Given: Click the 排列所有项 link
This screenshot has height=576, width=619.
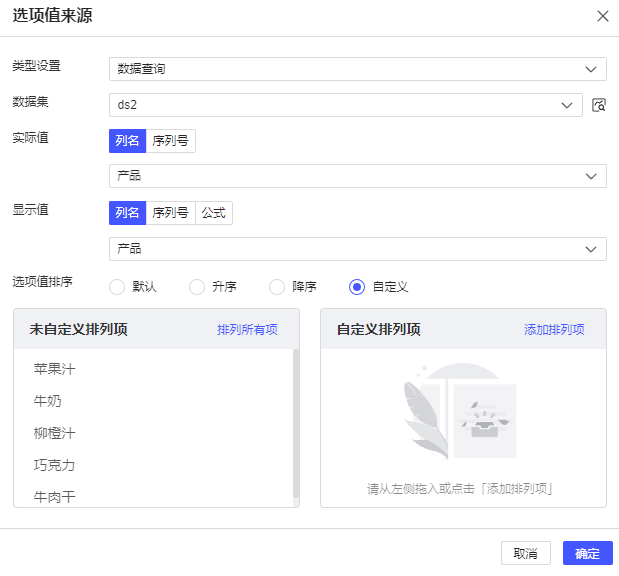Looking at the screenshot, I should 247,330.
